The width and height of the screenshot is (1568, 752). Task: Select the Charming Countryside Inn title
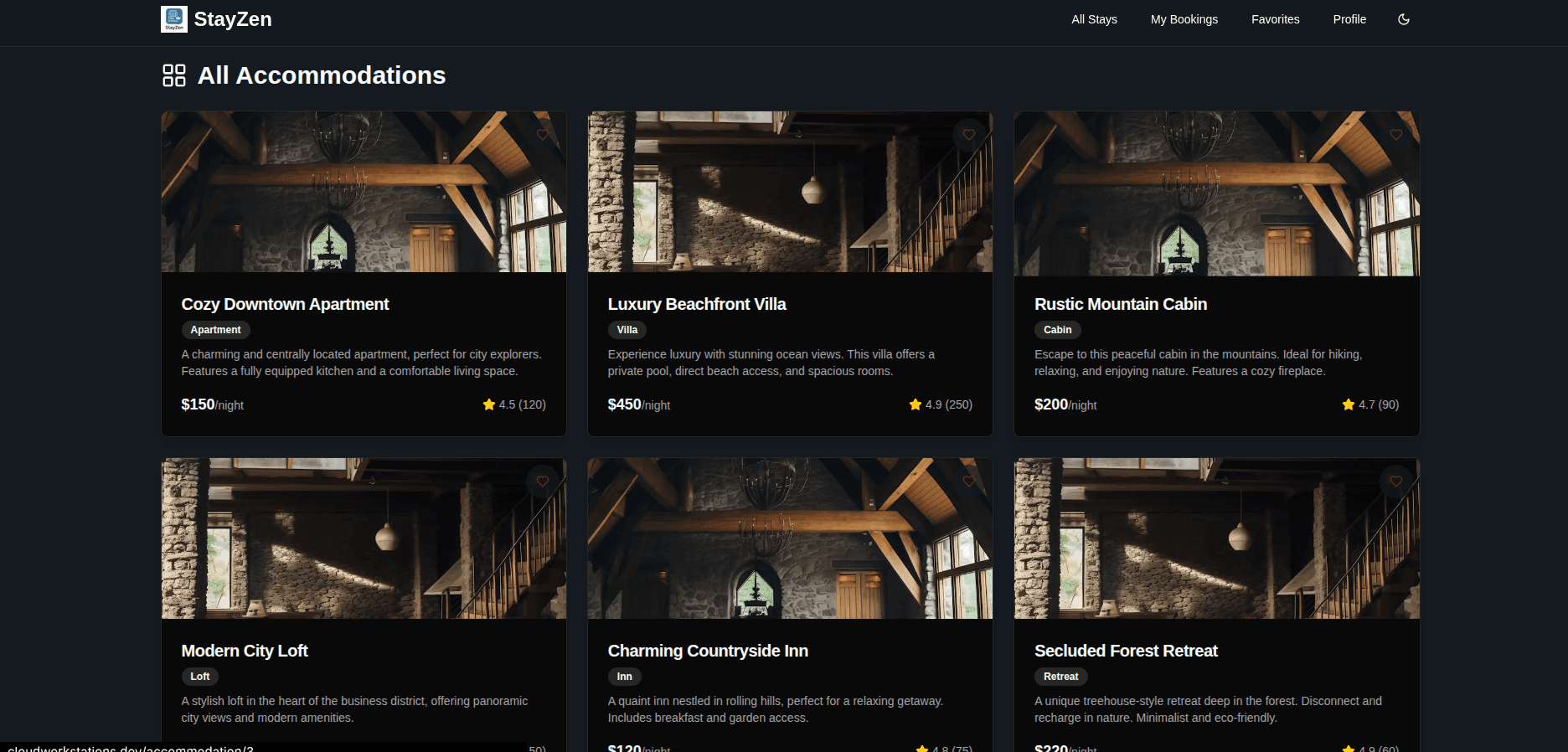click(708, 651)
